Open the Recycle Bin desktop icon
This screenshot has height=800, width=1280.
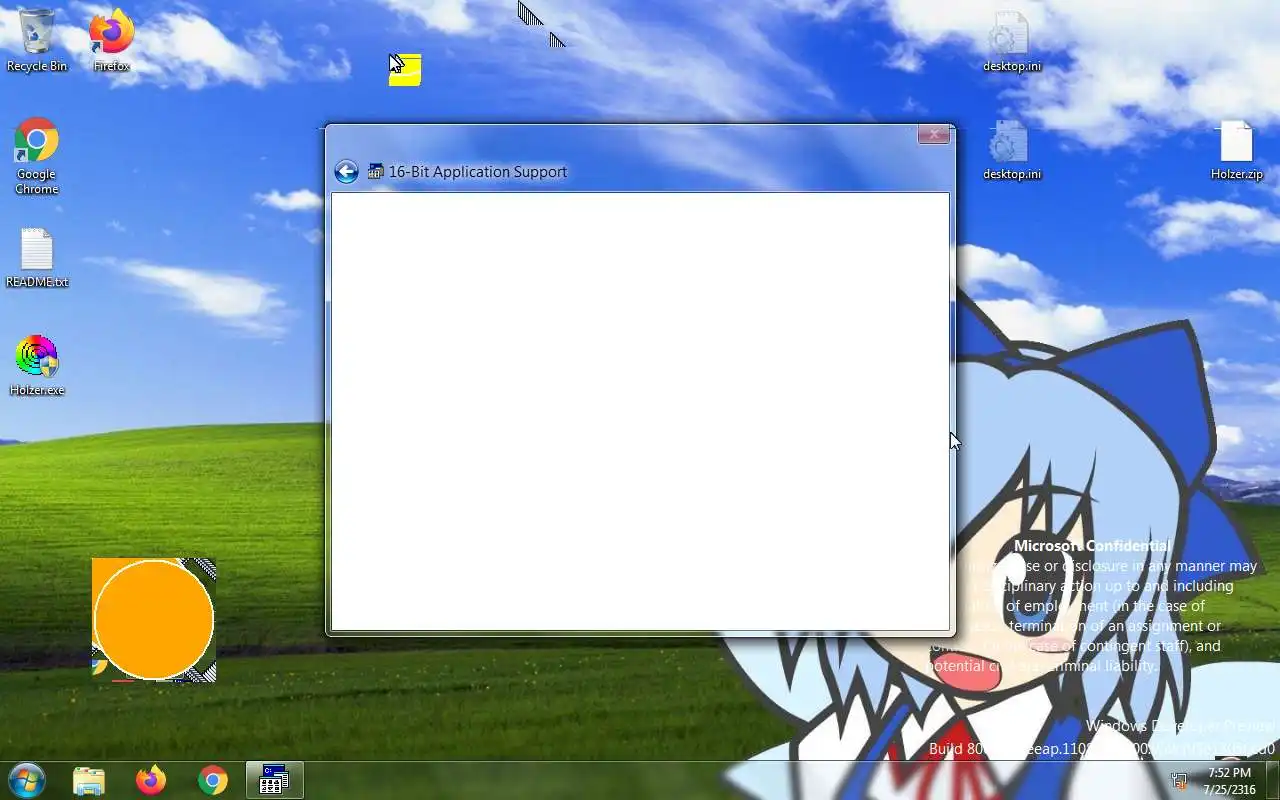tap(37, 40)
